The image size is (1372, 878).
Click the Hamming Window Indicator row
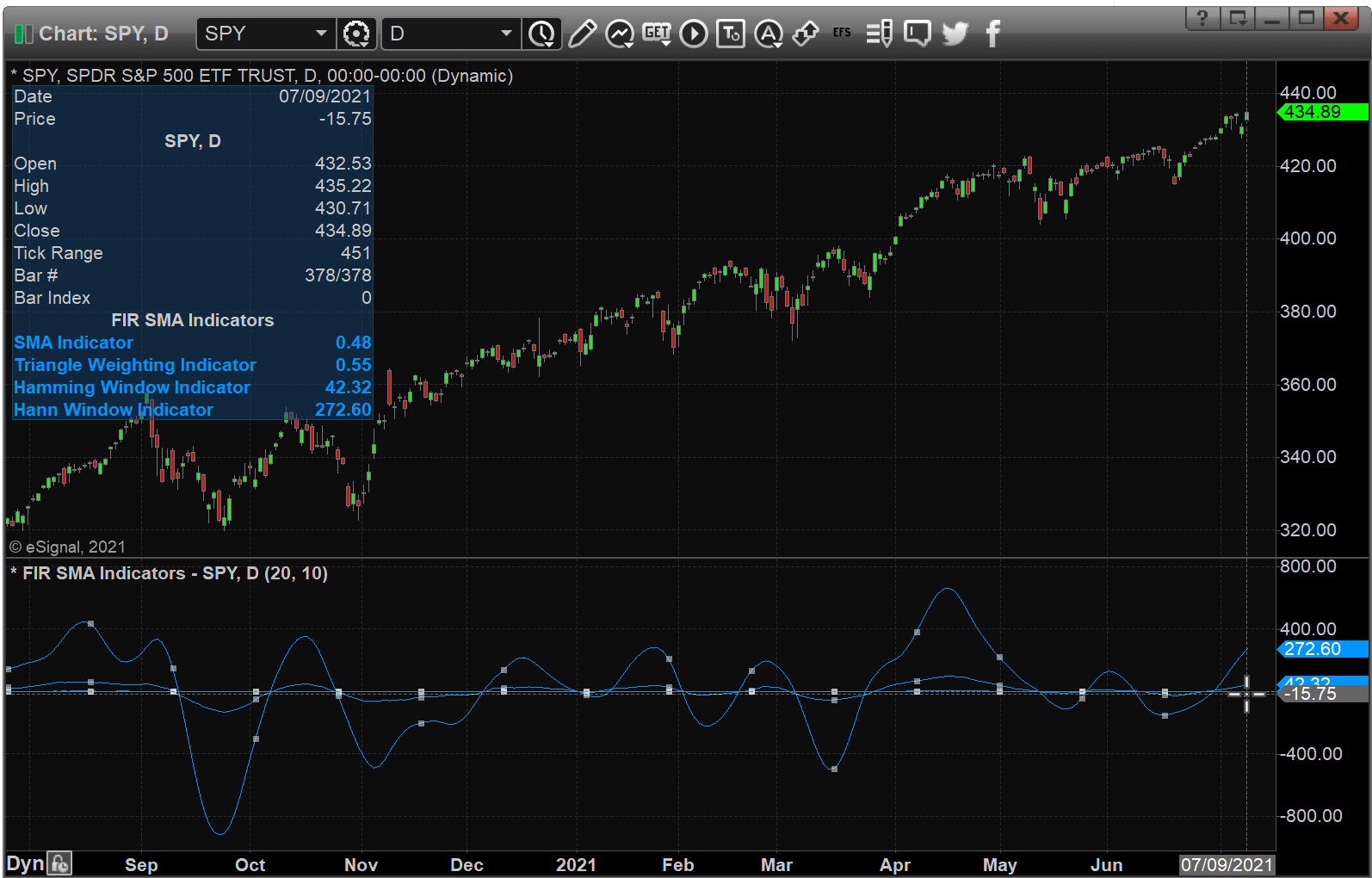(x=193, y=387)
